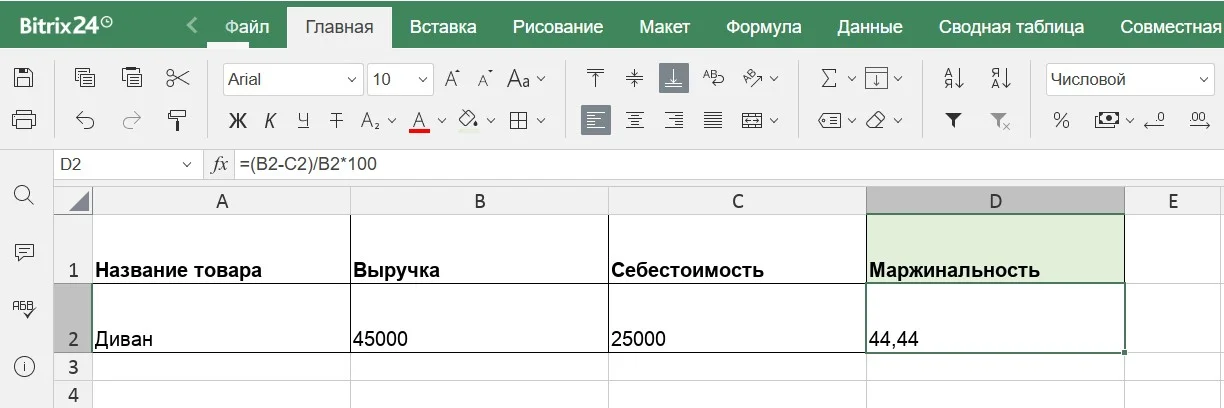Screen dimensions: 1224x408
Task: Toggle underline formatting
Action: coord(304,121)
